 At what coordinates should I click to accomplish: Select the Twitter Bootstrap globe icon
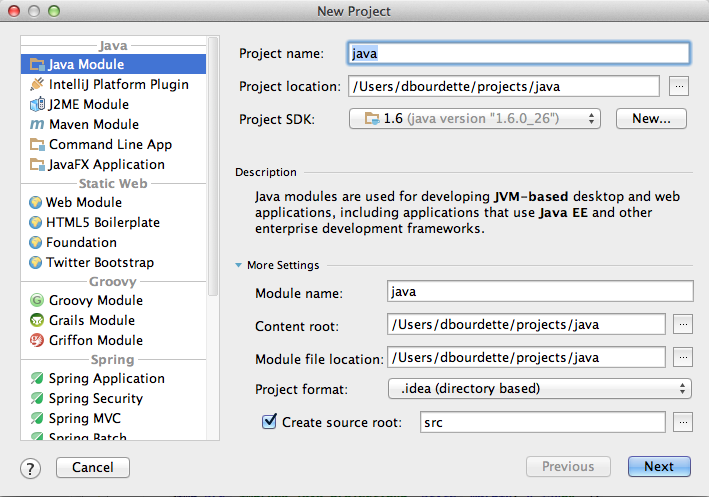(35, 262)
